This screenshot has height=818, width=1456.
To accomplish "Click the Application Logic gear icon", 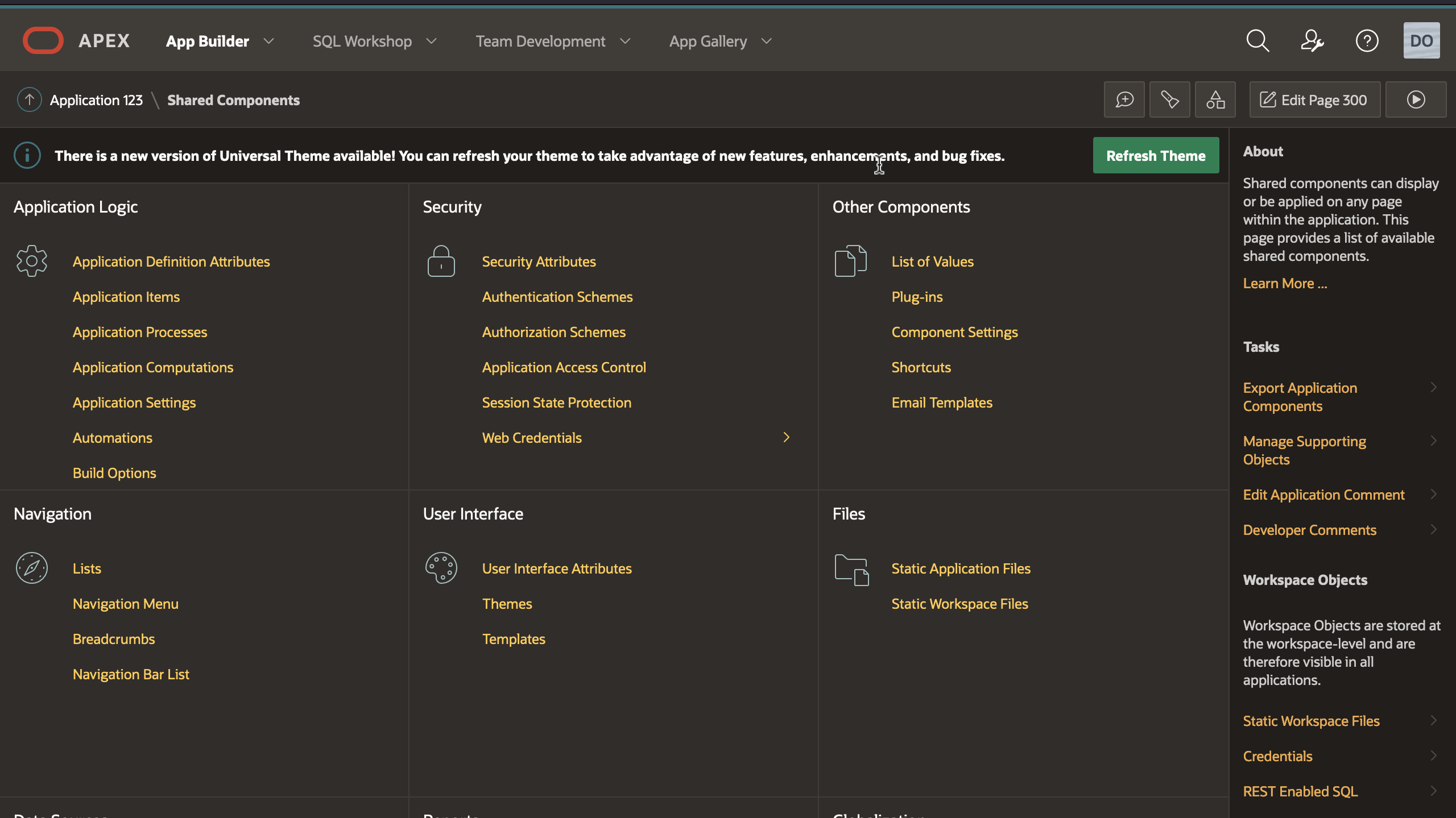I will pyautogui.click(x=32, y=261).
